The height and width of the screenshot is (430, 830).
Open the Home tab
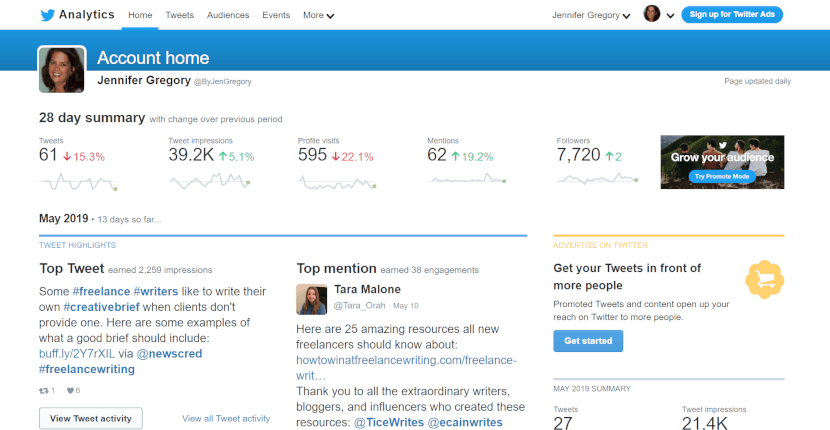tap(140, 15)
